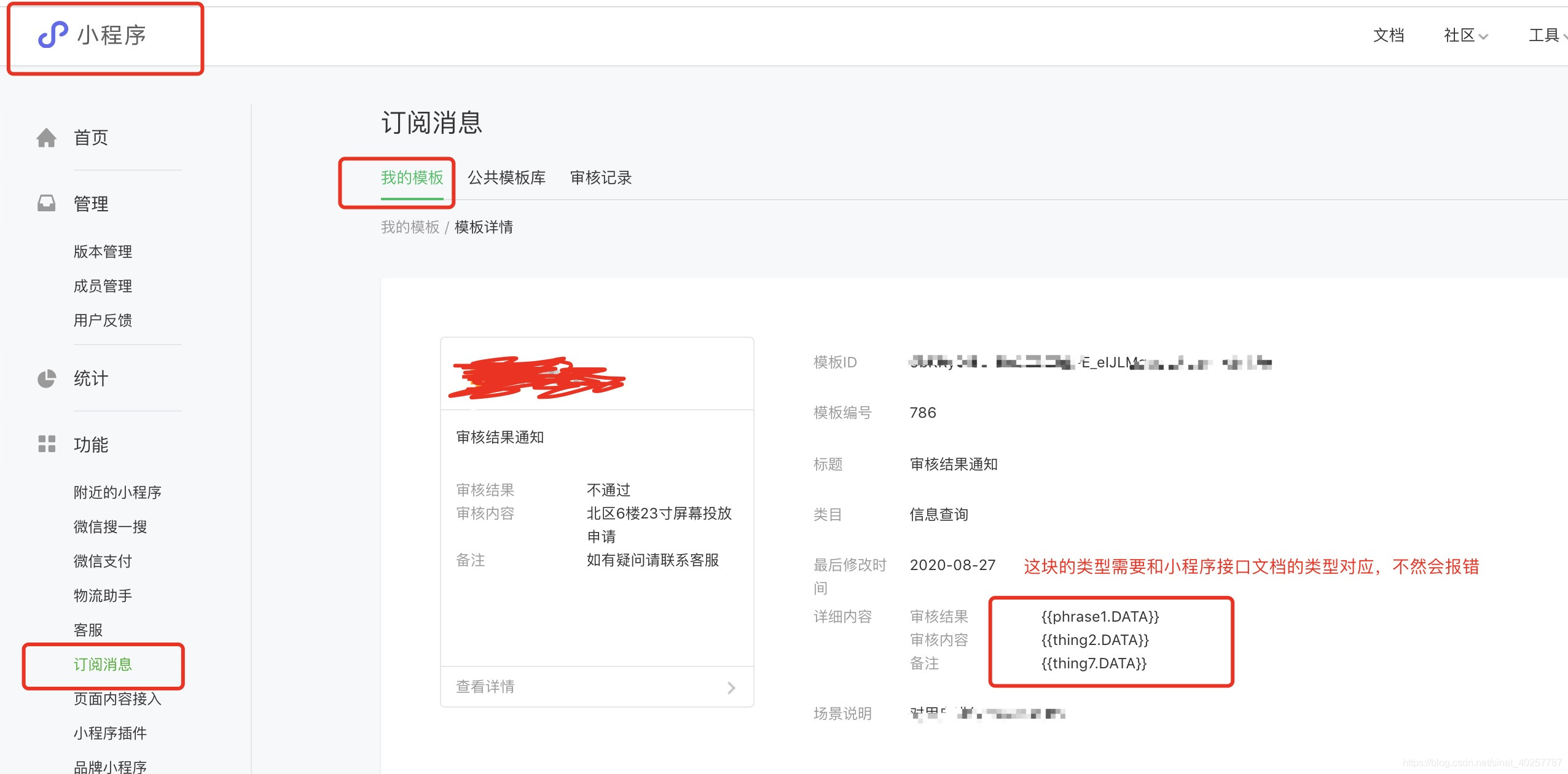Click 如有疑问请联系客服 remark text
Viewport: 1568px width, 774px height.
coord(653,560)
